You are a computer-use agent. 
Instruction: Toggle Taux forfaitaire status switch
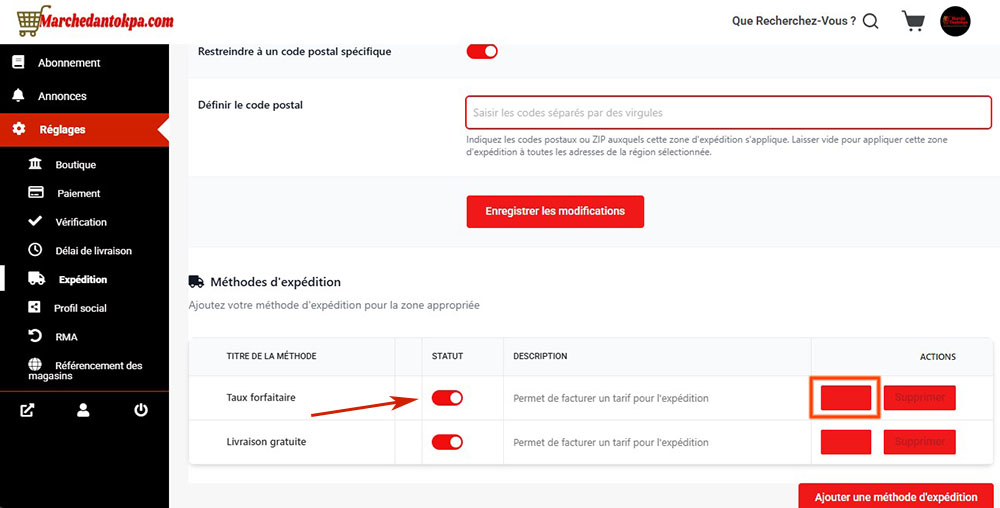[447, 398]
